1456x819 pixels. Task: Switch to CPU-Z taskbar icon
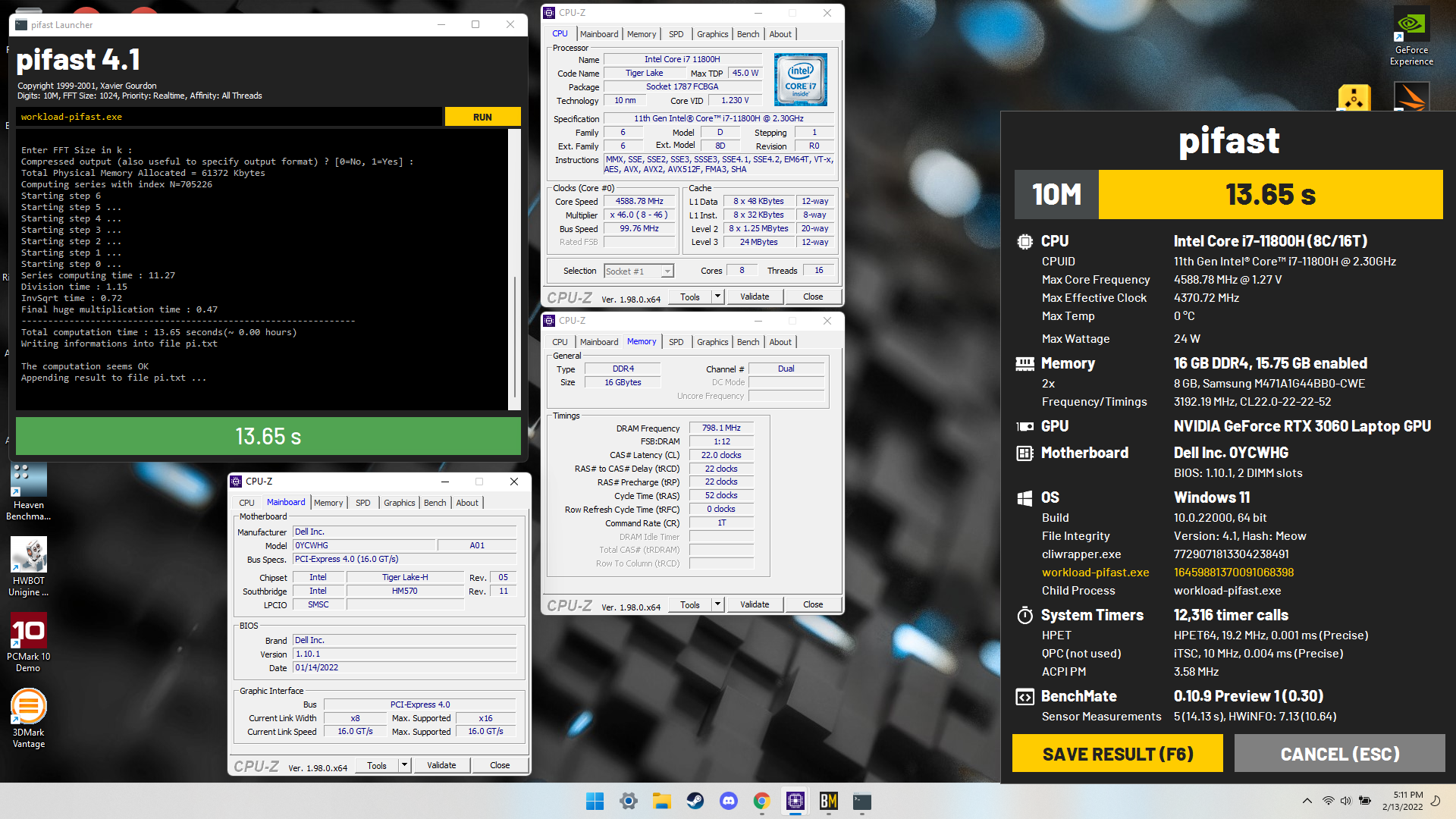pos(795,801)
